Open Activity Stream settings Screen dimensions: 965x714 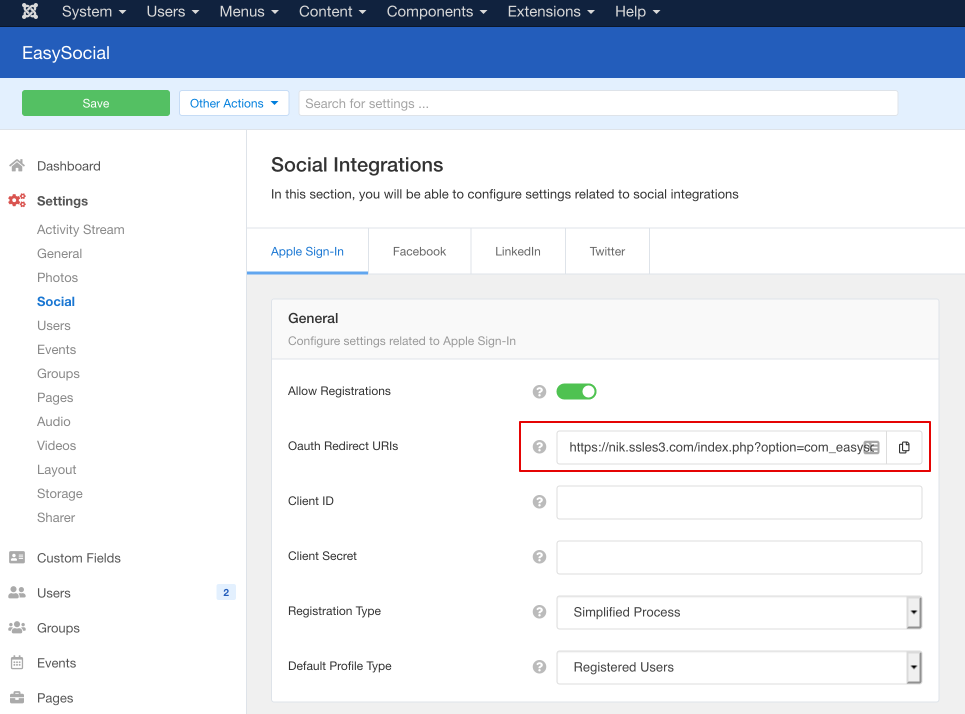pyautogui.click(x=81, y=230)
